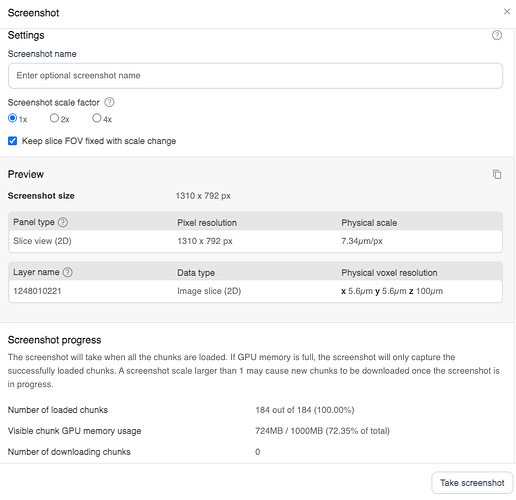
Task: Focus the Screenshot name input field
Action: (255, 76)
